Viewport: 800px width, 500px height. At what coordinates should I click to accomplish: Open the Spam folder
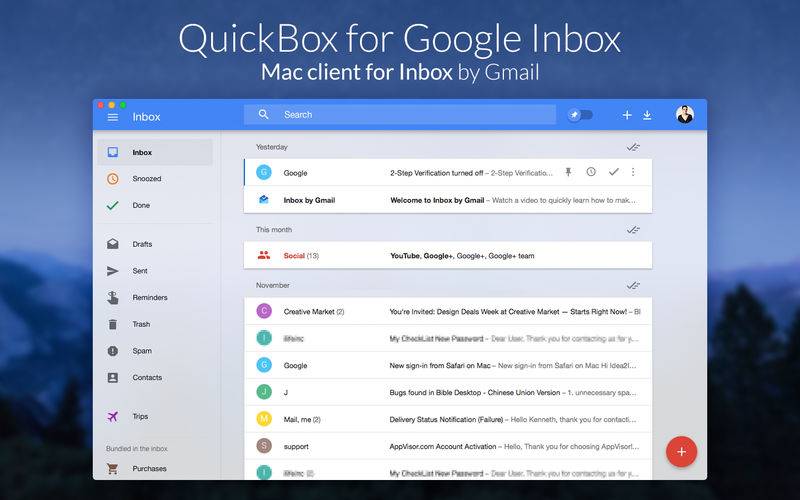point(155,351)
